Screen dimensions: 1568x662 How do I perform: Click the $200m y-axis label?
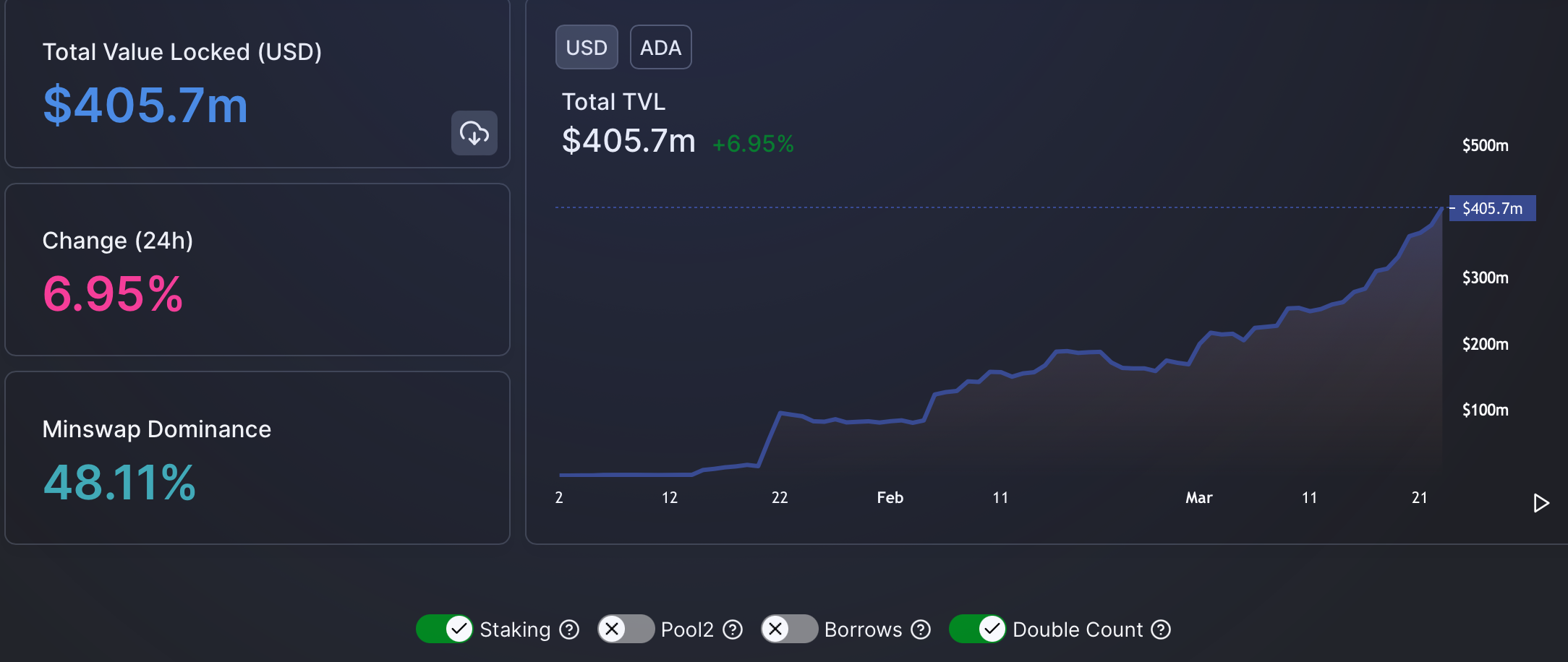pos(1486,344)
